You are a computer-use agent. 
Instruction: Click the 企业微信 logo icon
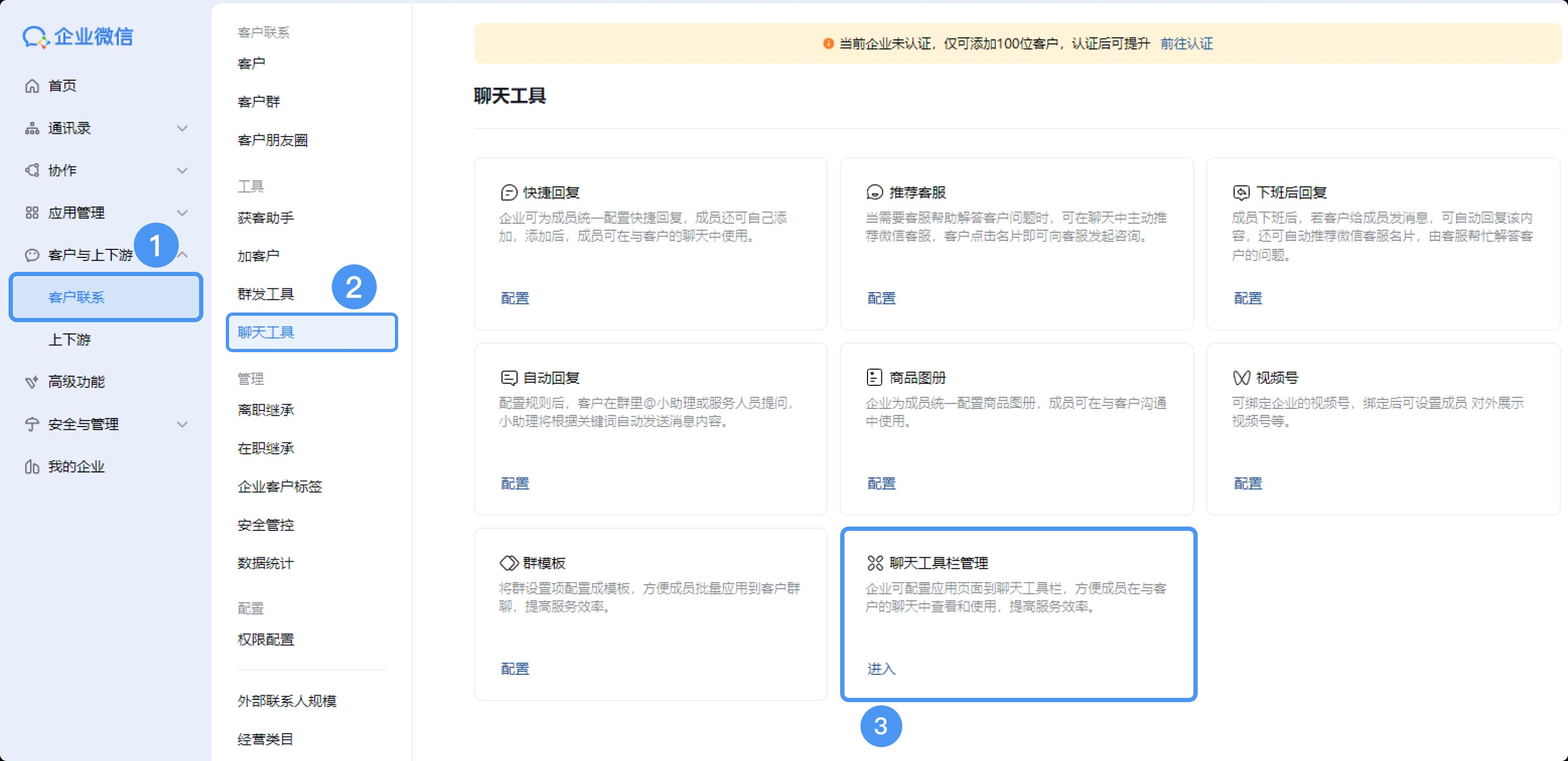(35, 36)
